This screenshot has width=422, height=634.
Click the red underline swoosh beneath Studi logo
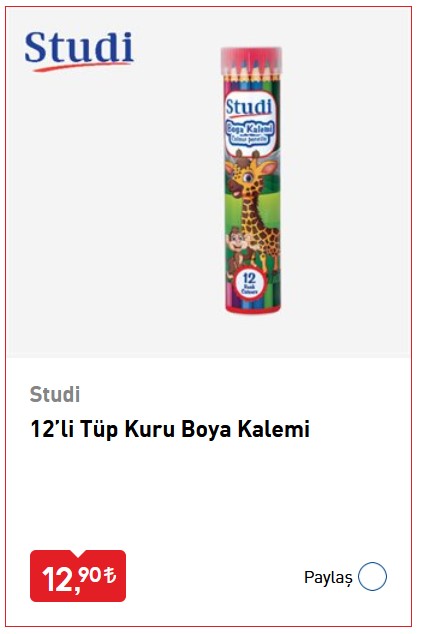(82, 67)
